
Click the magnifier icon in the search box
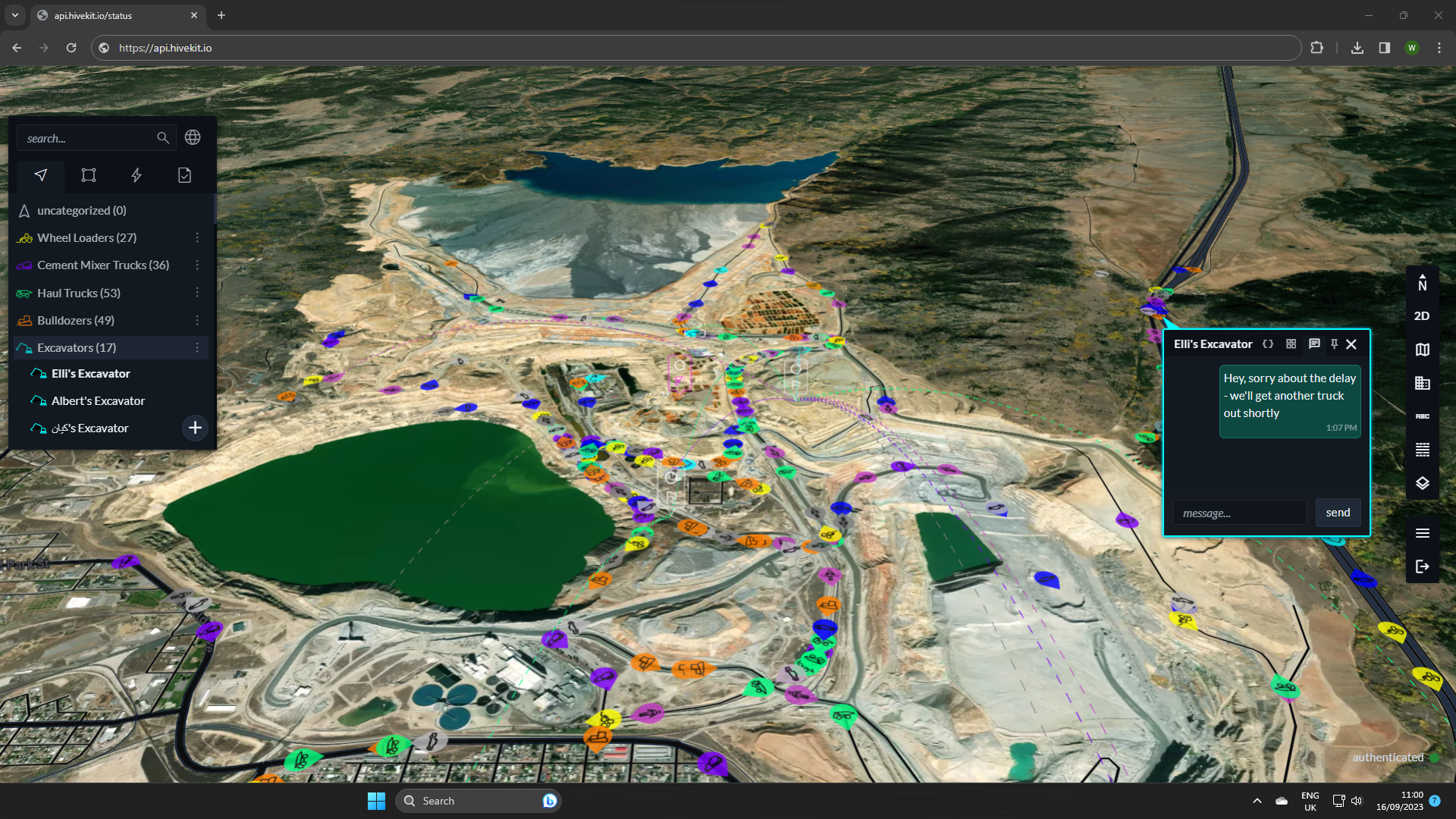point(162,138)
